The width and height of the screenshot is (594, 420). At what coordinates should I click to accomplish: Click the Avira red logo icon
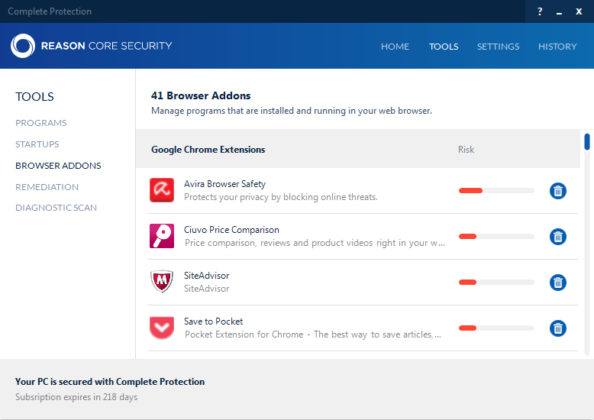162,190
